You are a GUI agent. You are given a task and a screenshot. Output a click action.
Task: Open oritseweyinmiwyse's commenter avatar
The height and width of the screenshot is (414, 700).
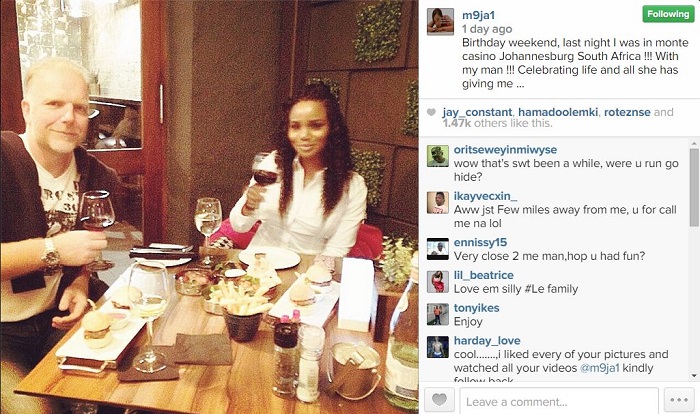point(438,156)
